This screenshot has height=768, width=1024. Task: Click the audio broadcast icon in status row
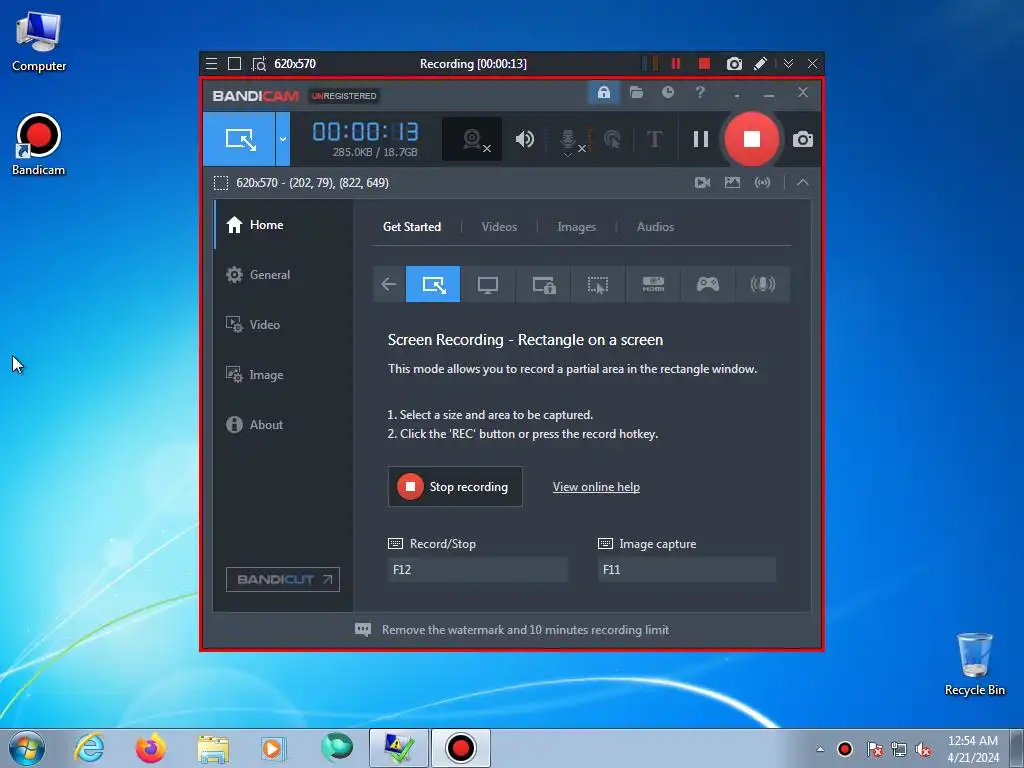click(x=762, y=183)
